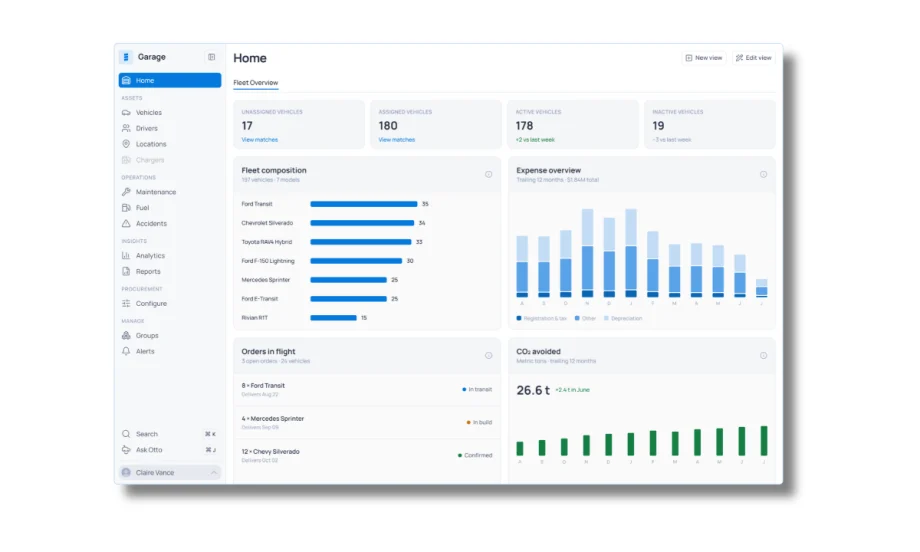Open the Alerts label in sidebar
The height and width of the screenshot is (552, 920).
(x=145, y=351)
